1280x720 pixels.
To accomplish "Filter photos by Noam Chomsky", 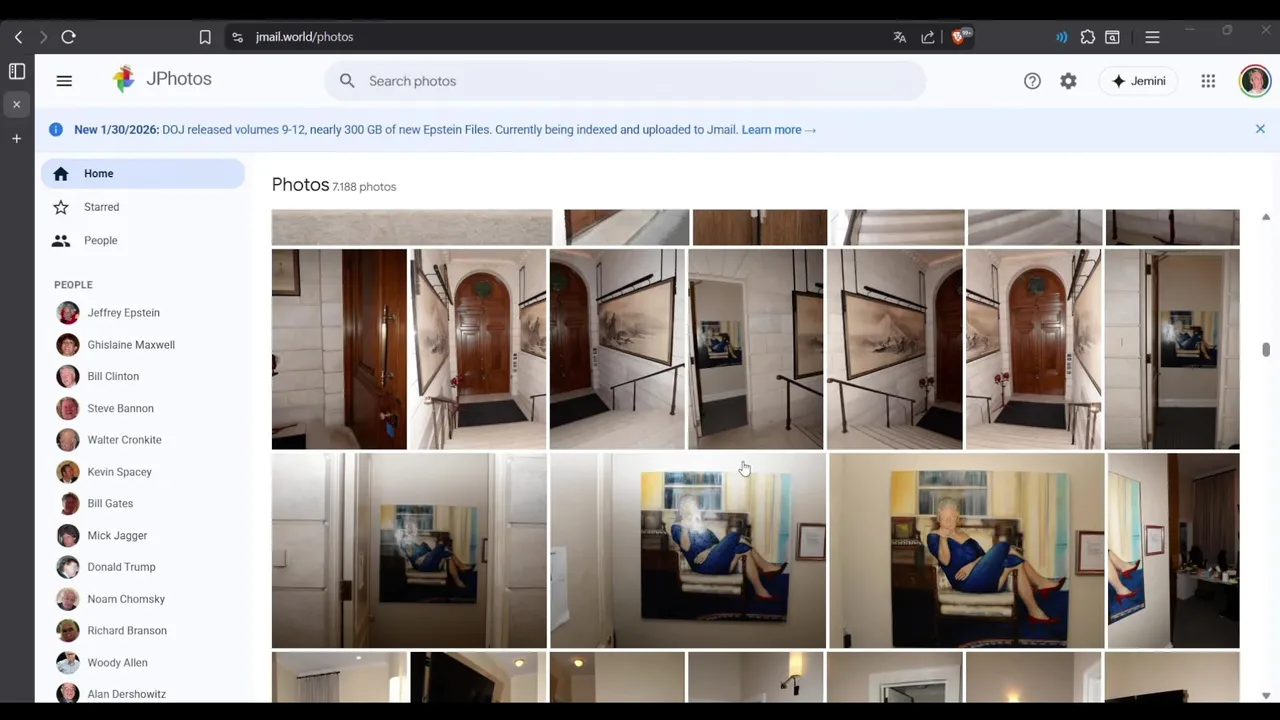I will (x=143, y=599).
